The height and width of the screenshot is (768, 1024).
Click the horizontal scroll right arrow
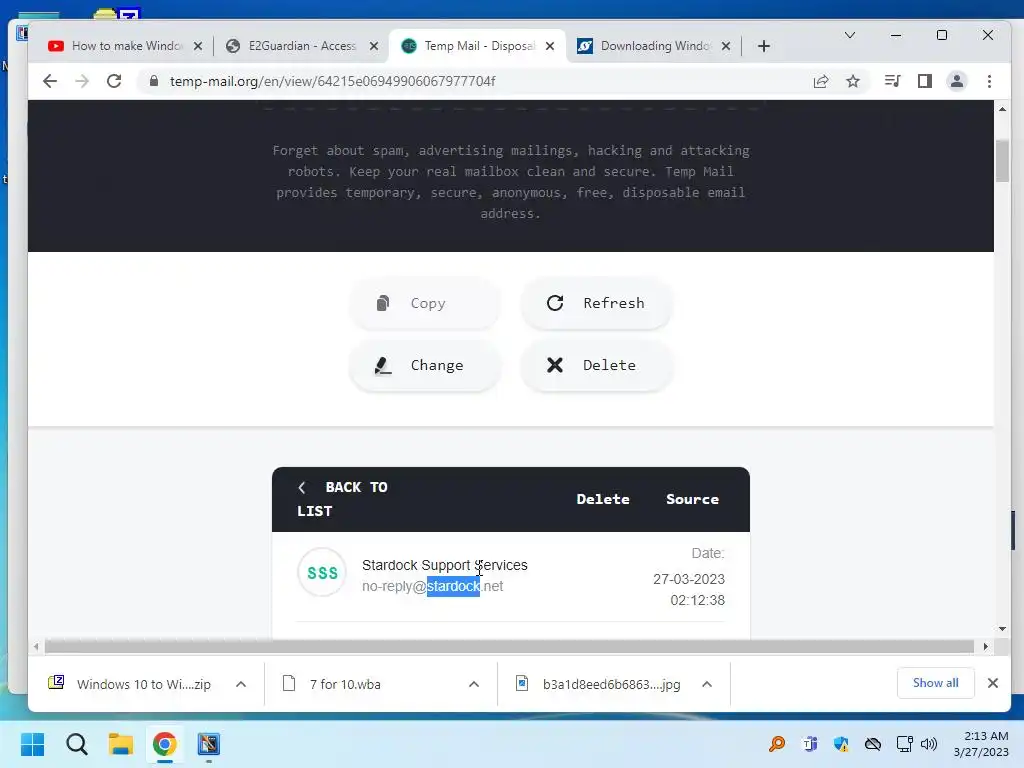(x=985, y=647)
